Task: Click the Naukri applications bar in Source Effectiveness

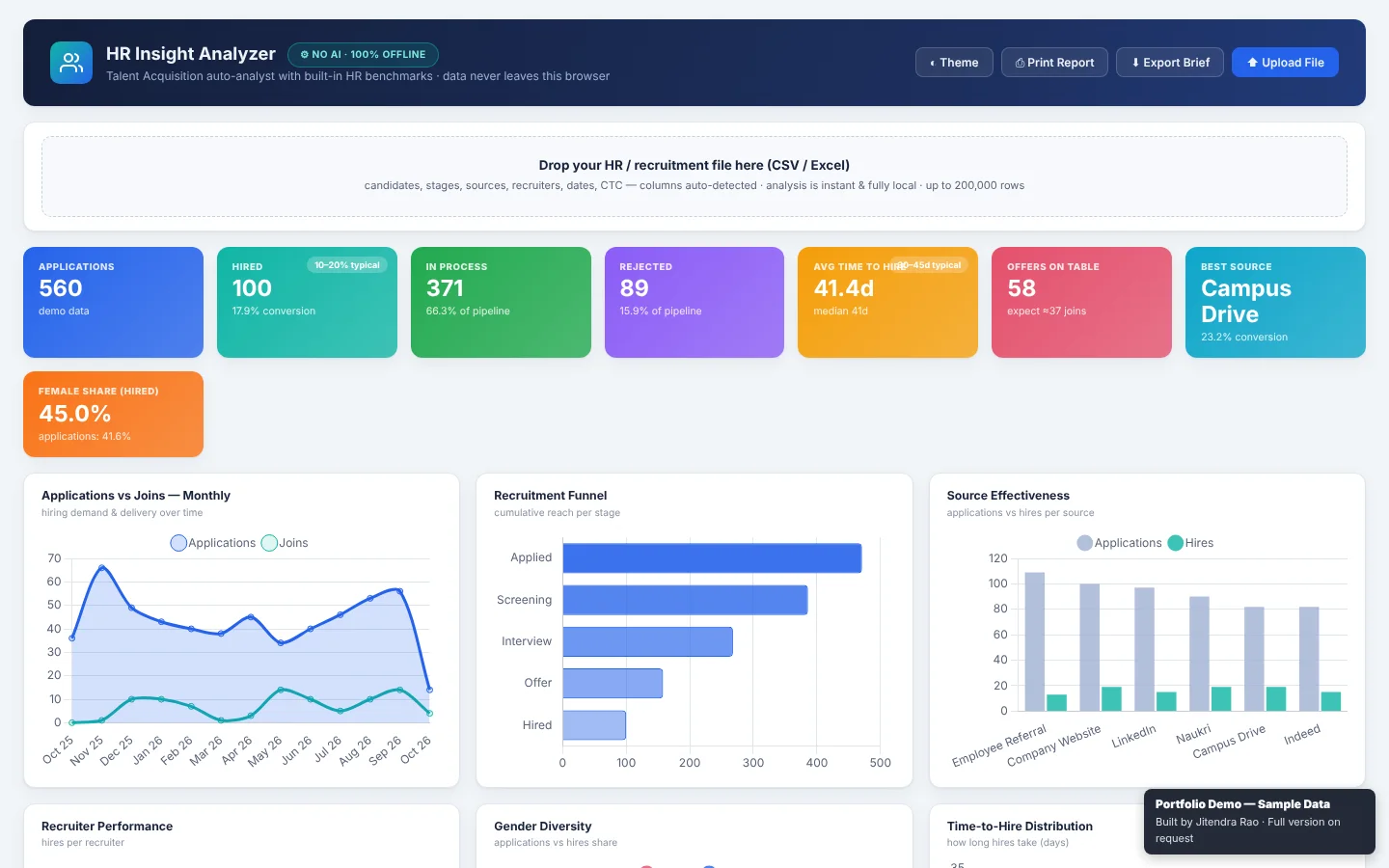Action: [x=1199, y=653]
